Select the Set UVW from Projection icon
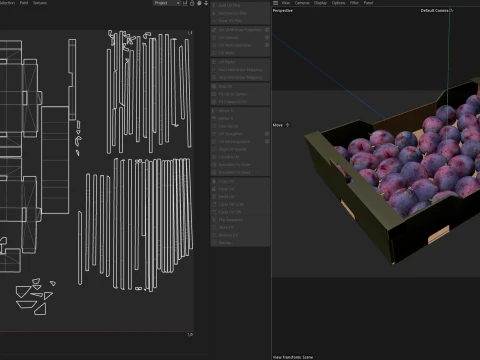Viewport: 480px width, 360px height. click(x=214, y=30)
